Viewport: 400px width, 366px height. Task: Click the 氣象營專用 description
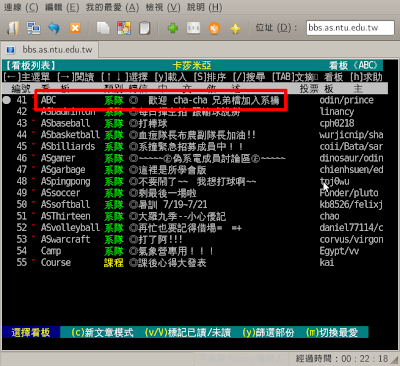[171, 251]
